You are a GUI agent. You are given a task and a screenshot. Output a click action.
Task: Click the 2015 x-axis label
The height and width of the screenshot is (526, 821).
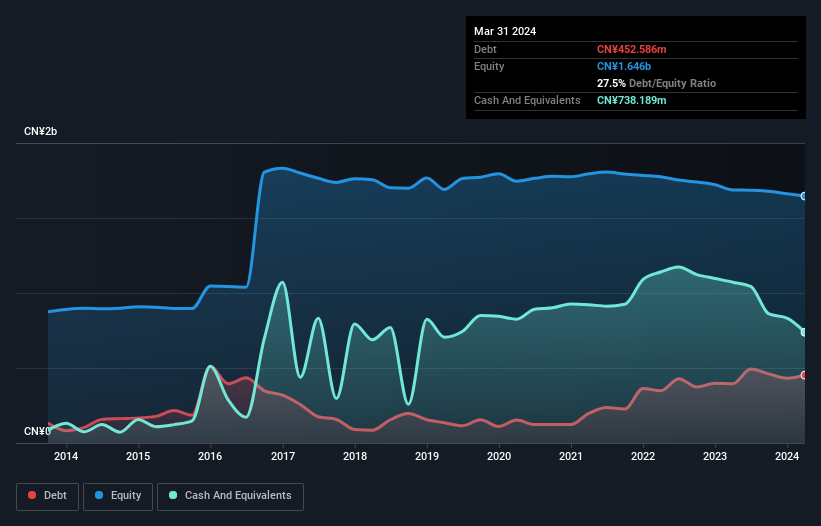coord(138,456)
